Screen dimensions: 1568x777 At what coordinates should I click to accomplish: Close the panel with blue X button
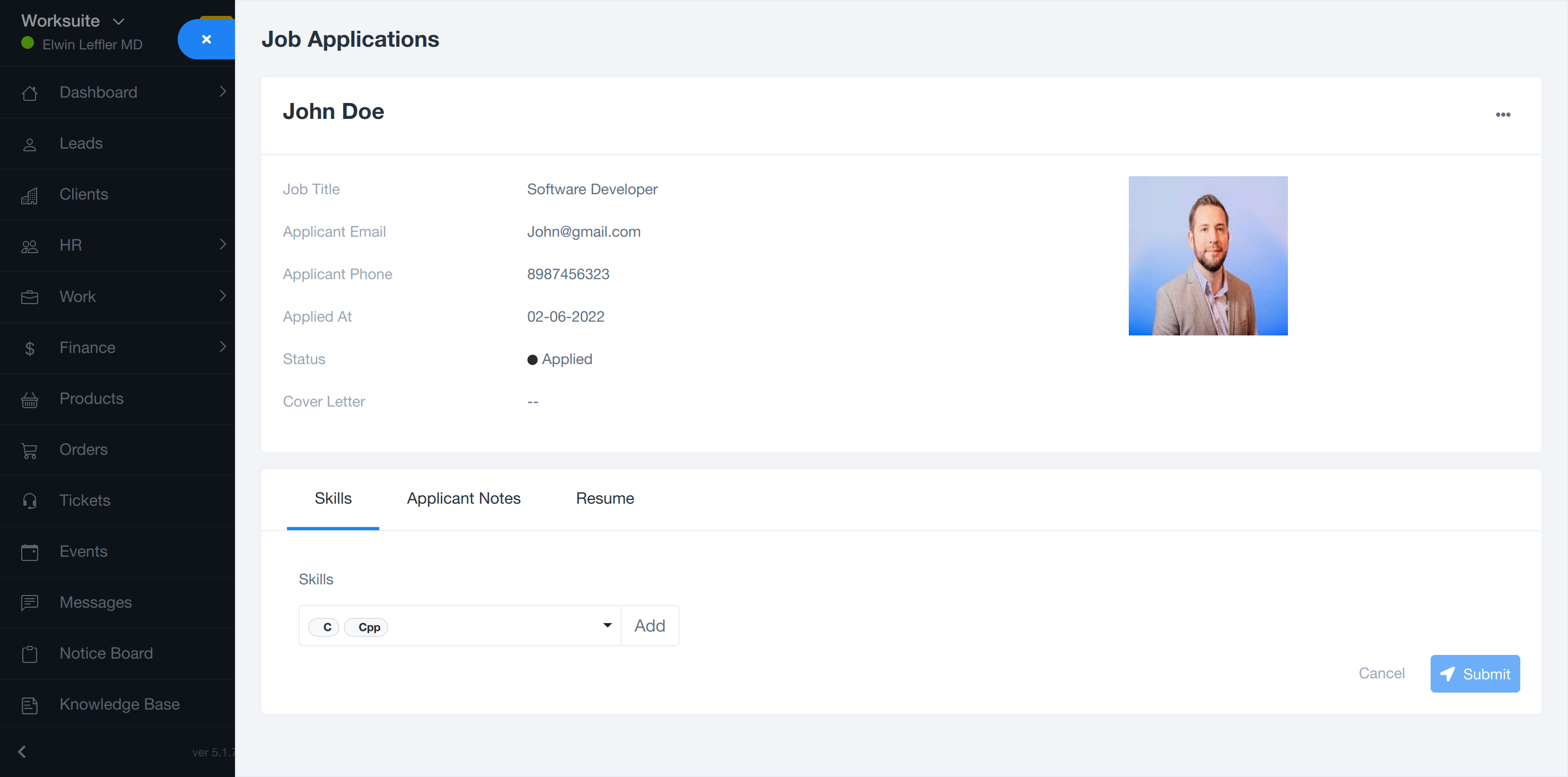(206, 39)
